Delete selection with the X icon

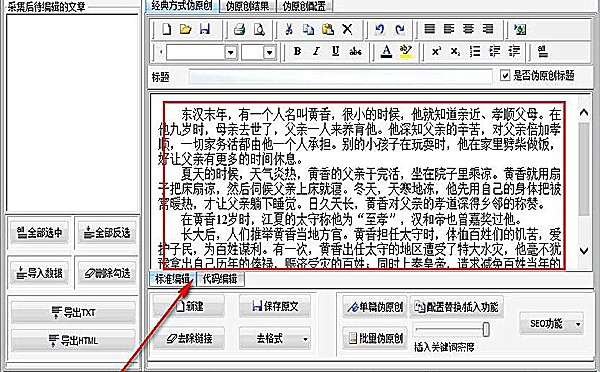tap(347, 29)
